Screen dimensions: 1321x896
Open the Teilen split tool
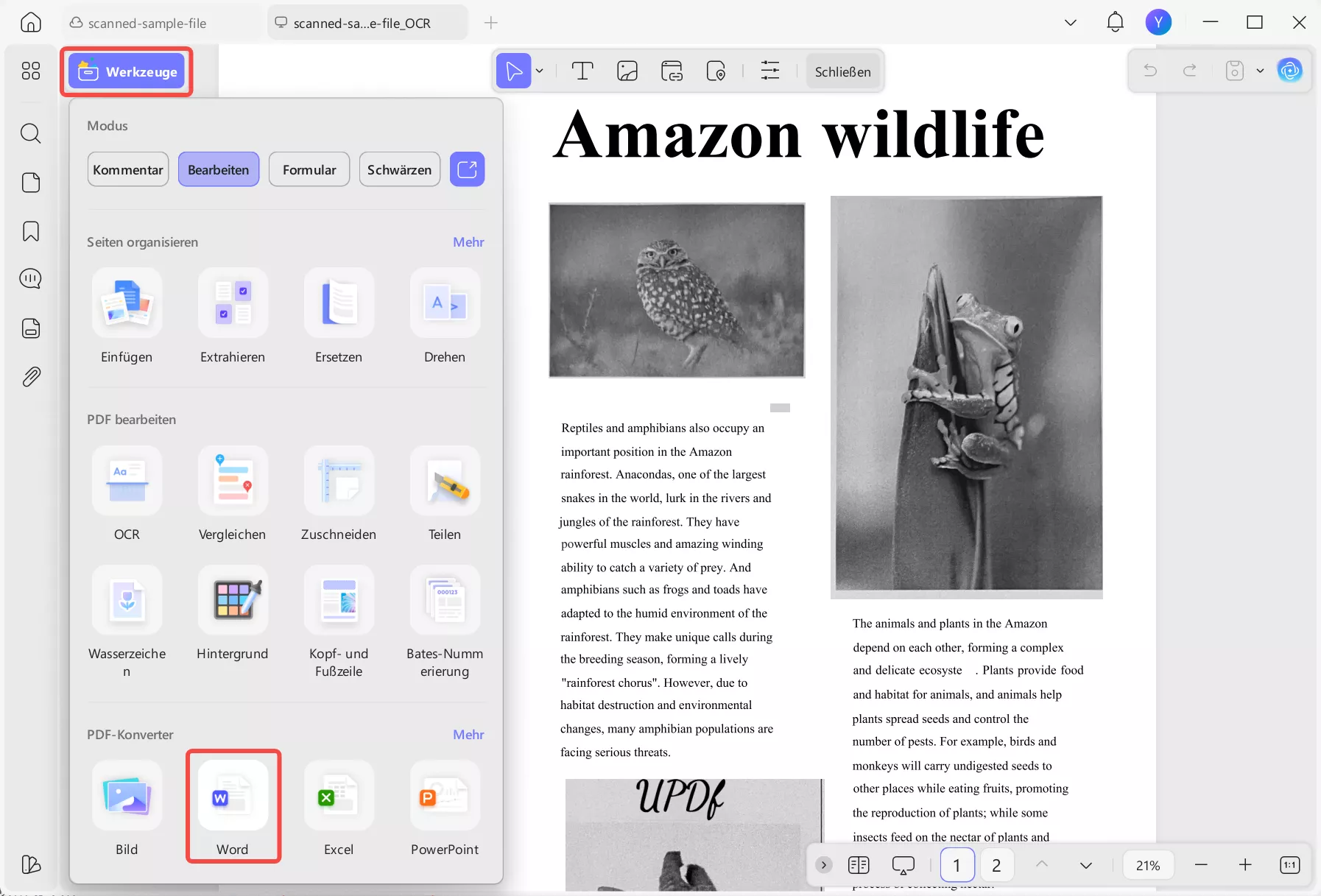click(445, 494)
